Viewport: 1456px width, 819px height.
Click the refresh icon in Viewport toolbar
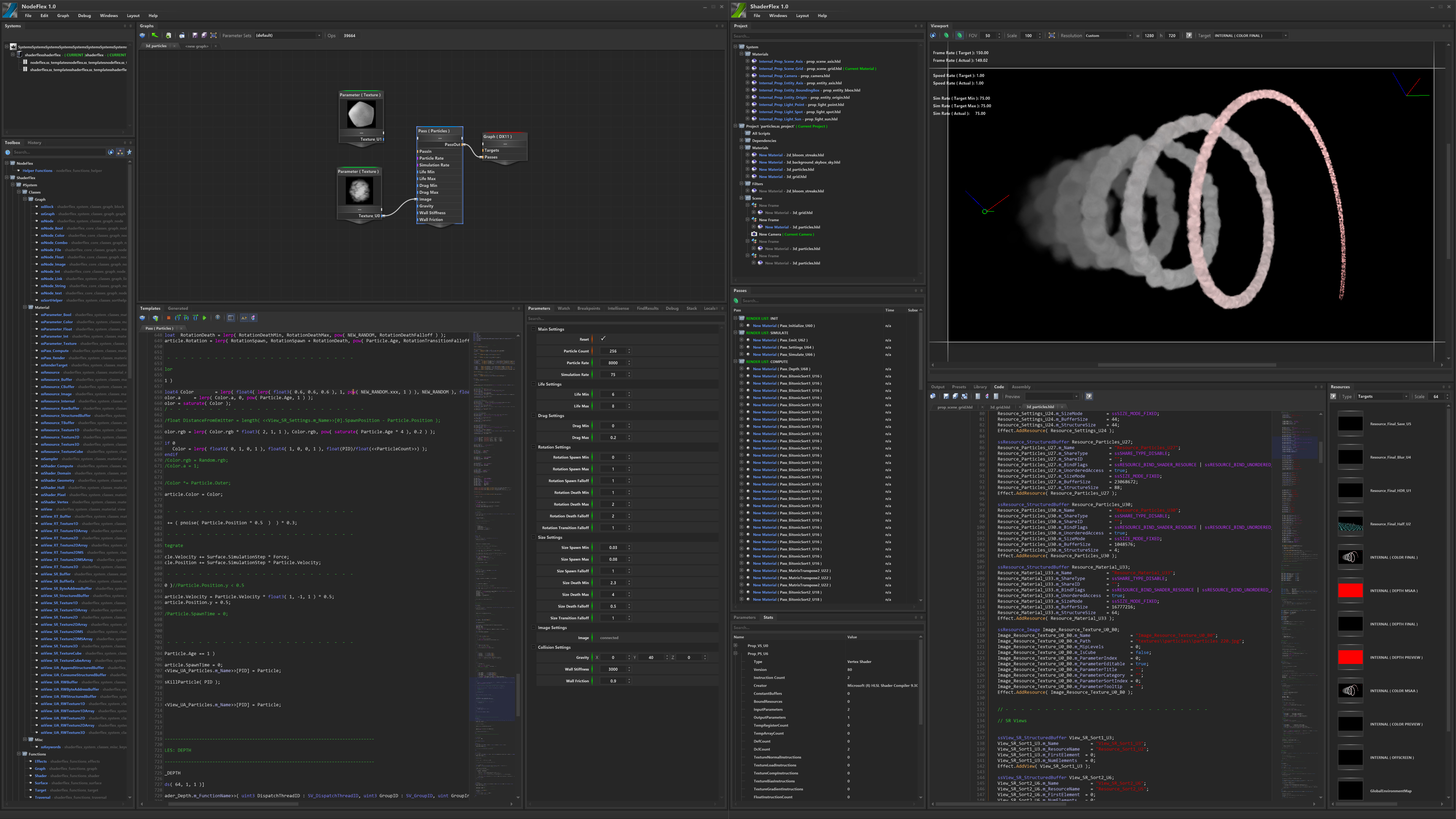pyautogui.click(x=933, y=36)
